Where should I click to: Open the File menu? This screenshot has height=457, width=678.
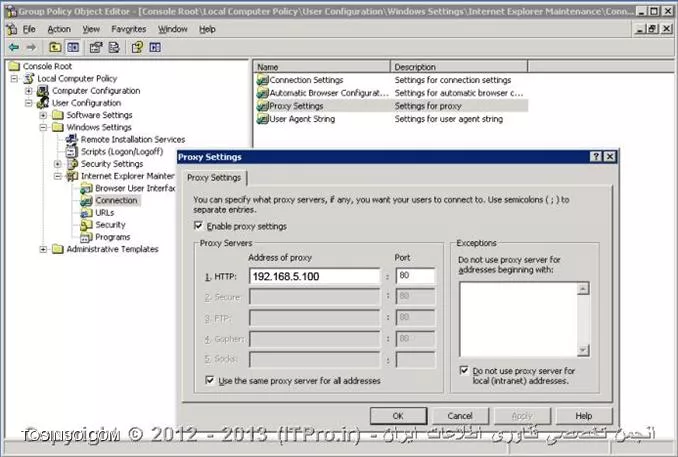tap(29, 29)
